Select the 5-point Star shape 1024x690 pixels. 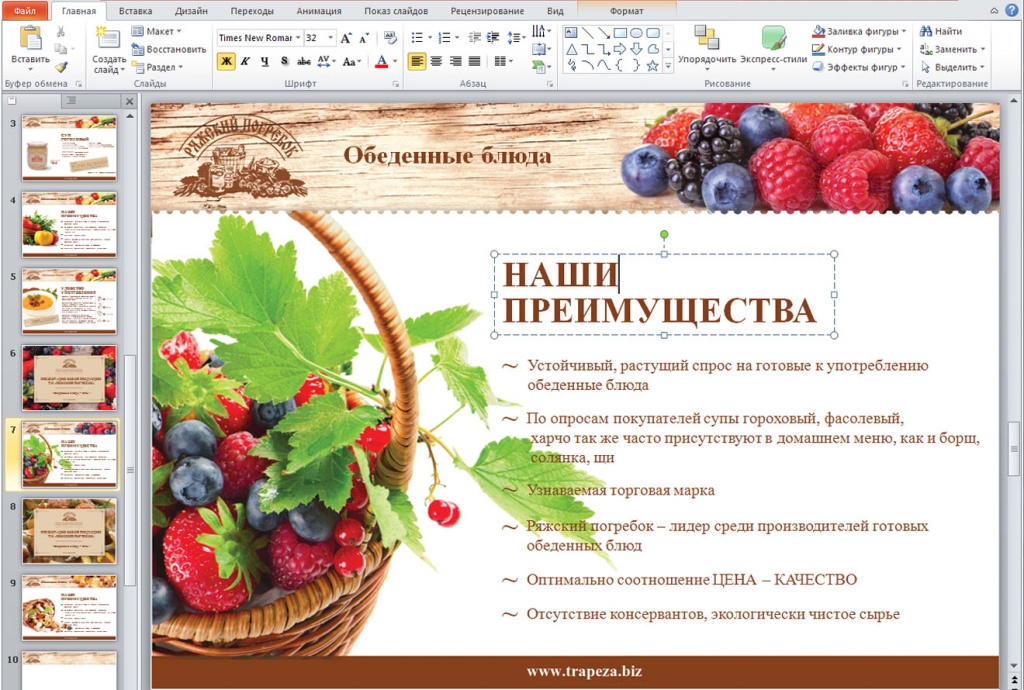[x=652, y=65]
